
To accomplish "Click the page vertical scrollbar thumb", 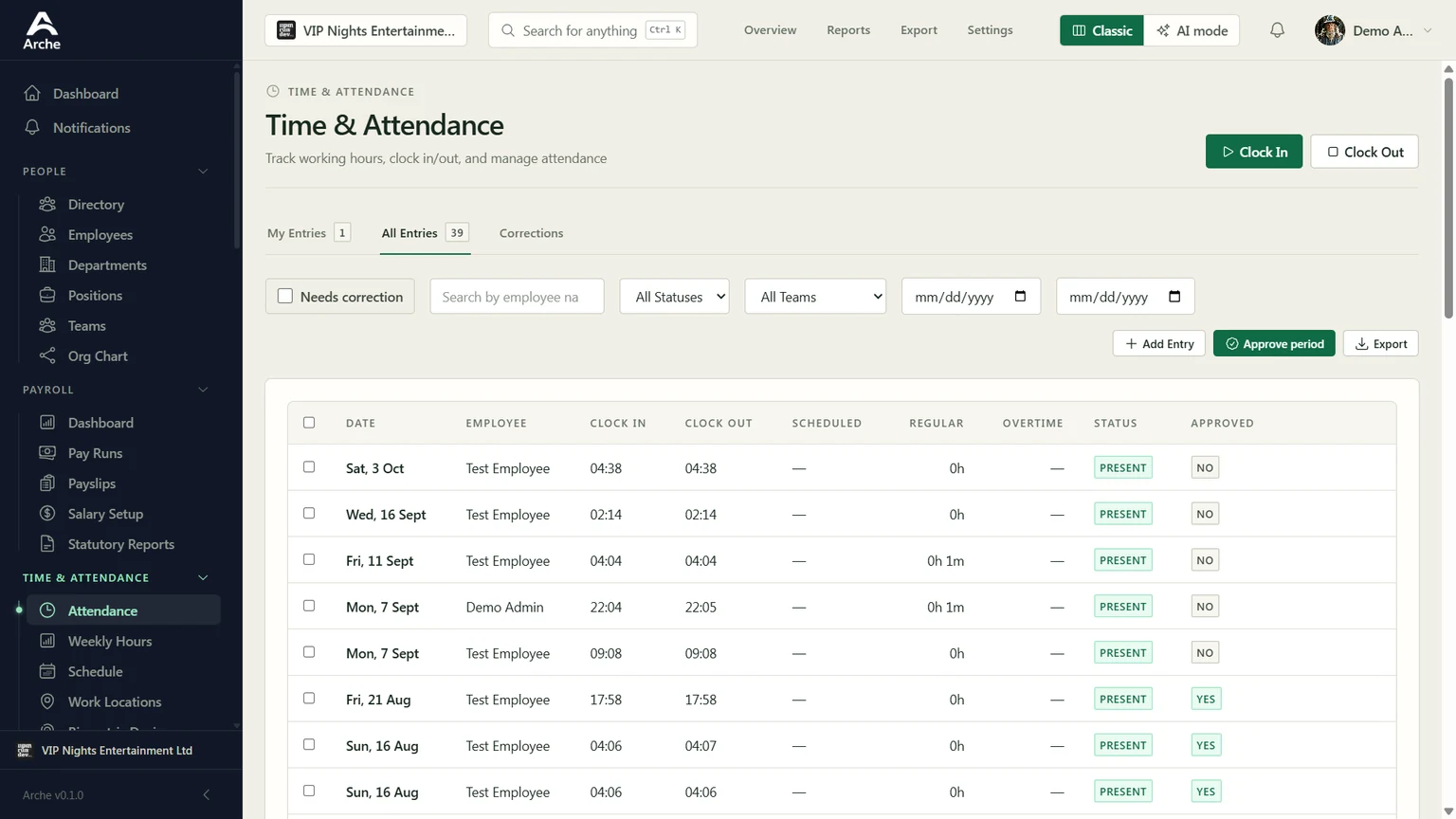I will coord(1448,197).
